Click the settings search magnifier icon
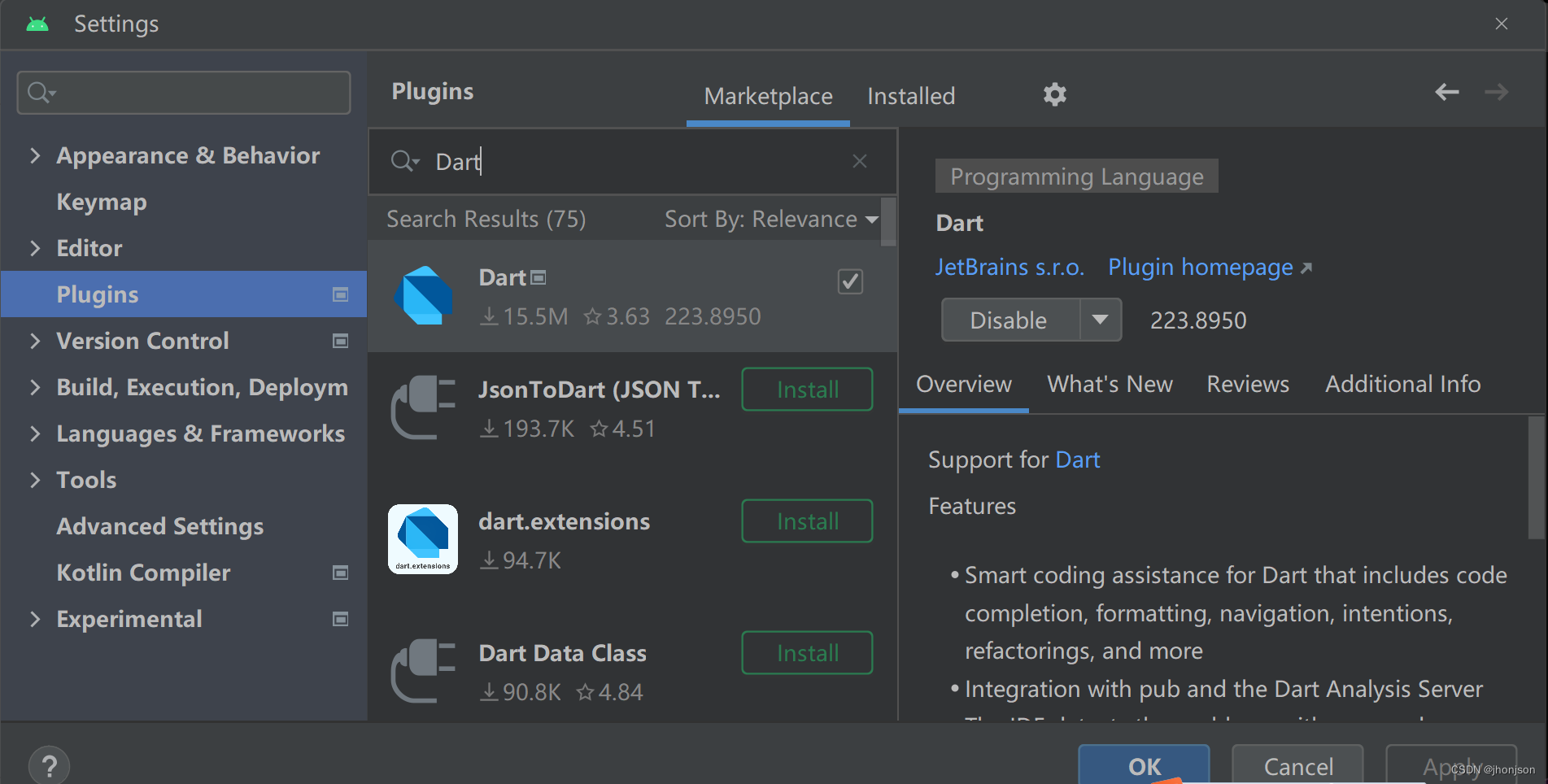The image size is (1548, 784). pyautogui.click(x=41, y=92)
